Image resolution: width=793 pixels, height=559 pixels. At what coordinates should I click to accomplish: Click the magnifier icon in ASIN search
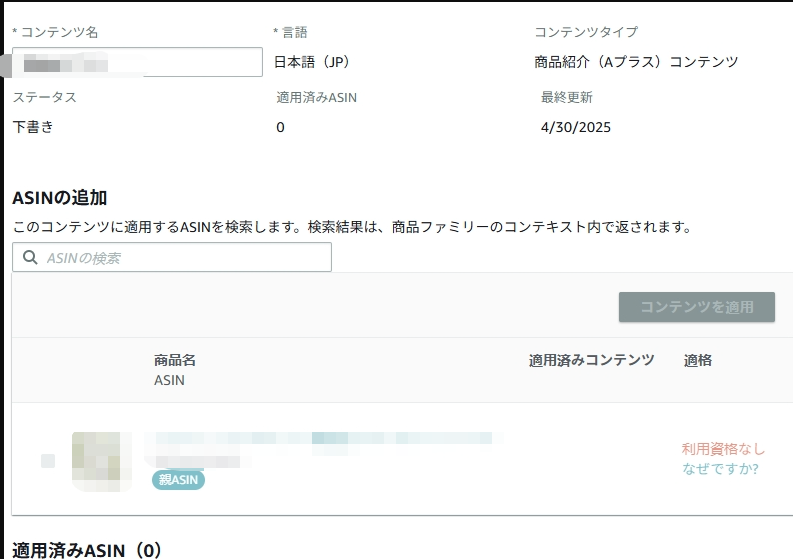click(30, 257)
